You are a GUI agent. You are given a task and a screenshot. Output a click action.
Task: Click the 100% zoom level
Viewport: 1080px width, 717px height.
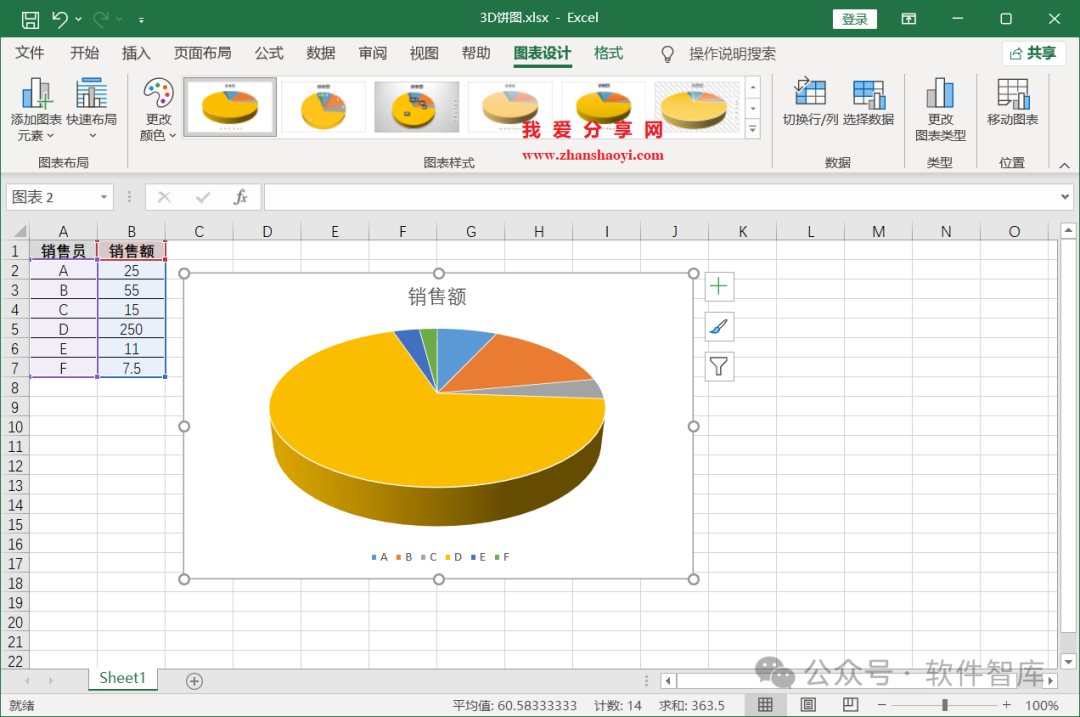pos(1041,705)
